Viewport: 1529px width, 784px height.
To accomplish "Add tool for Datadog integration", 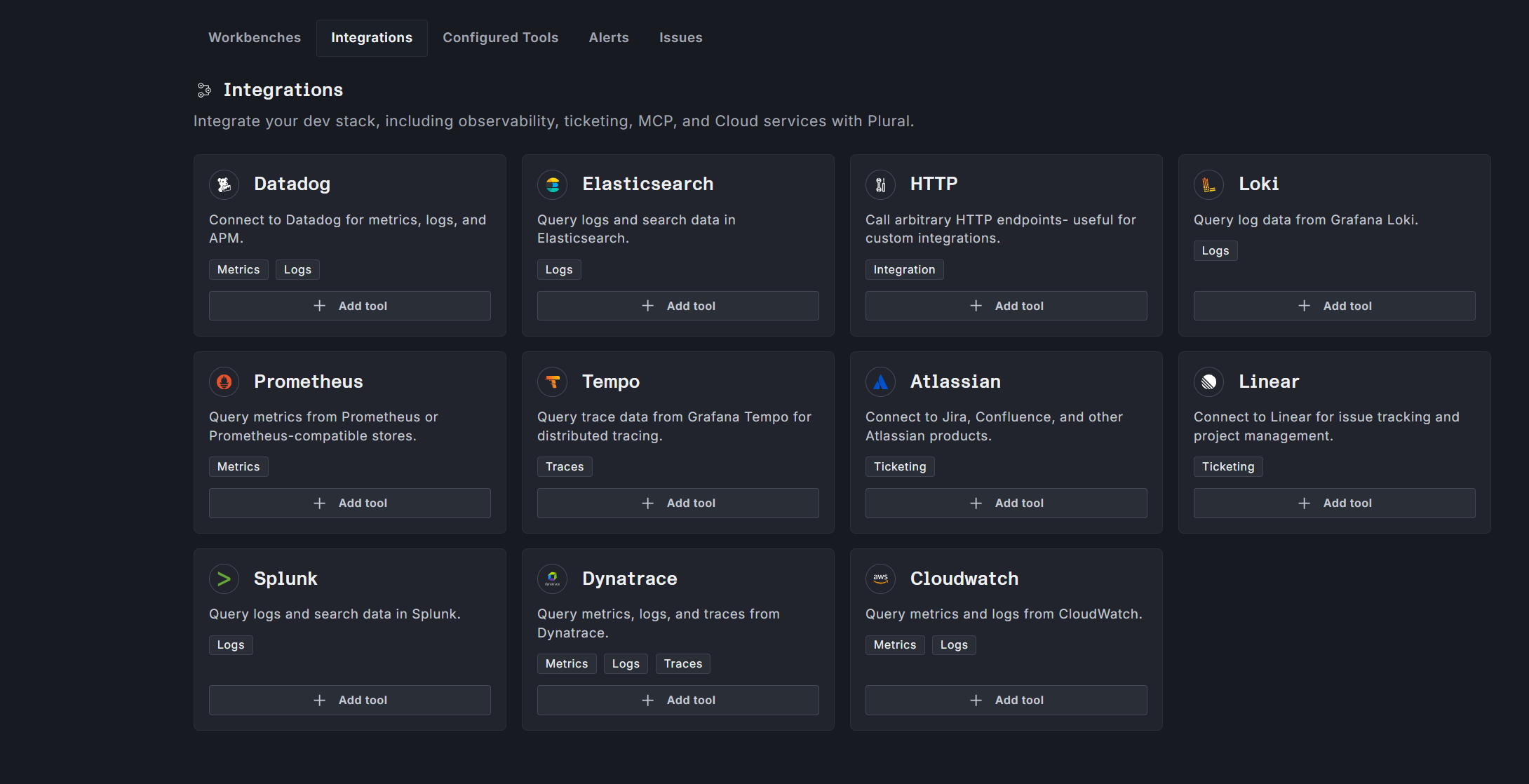I will (350, 306).
